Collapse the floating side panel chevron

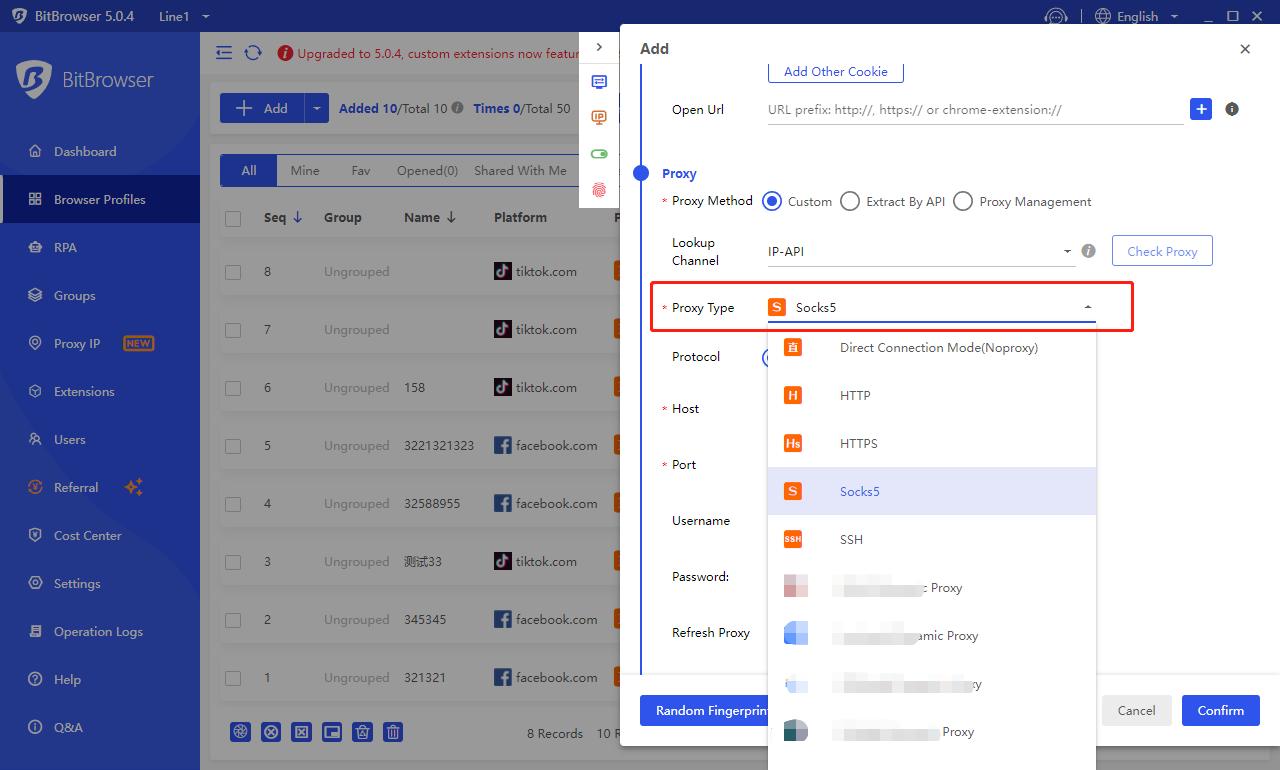click(599, 47)
